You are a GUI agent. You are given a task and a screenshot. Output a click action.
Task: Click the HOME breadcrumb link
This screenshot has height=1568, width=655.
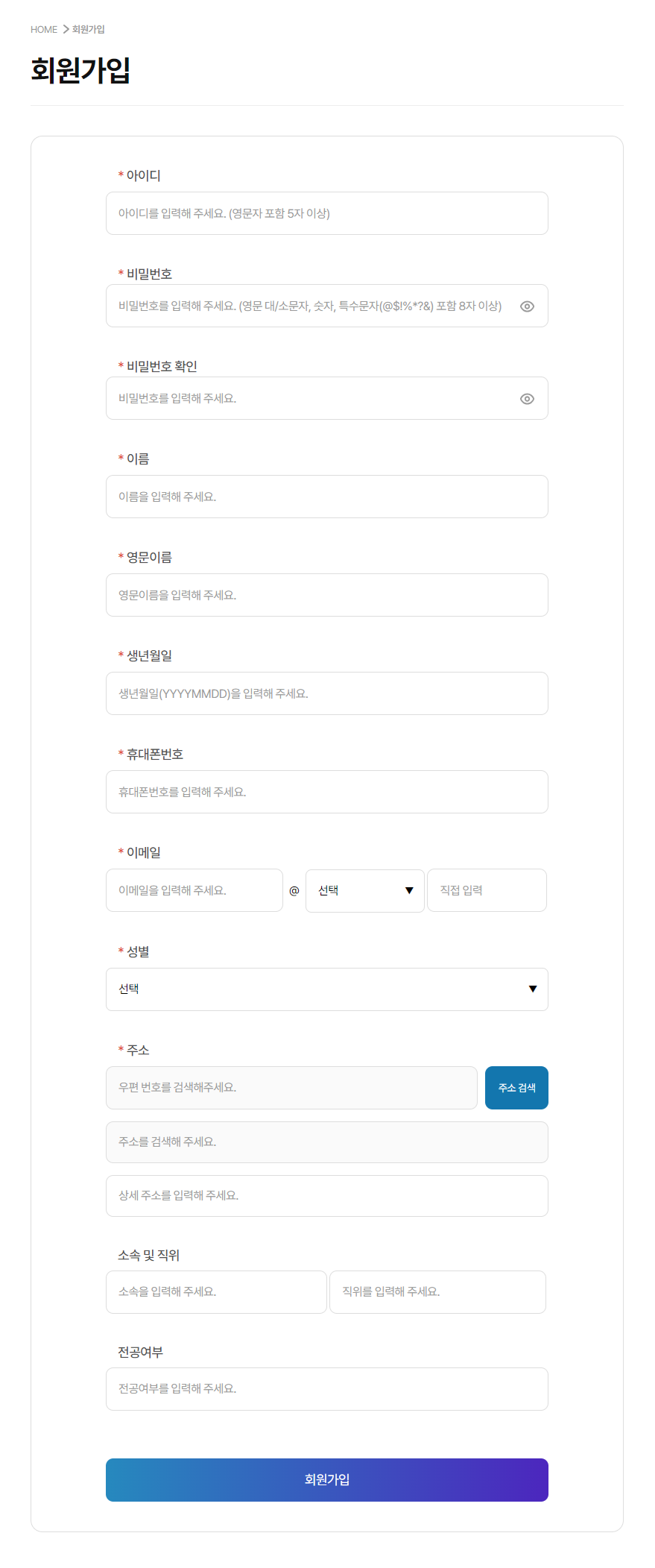coord(44,30)
